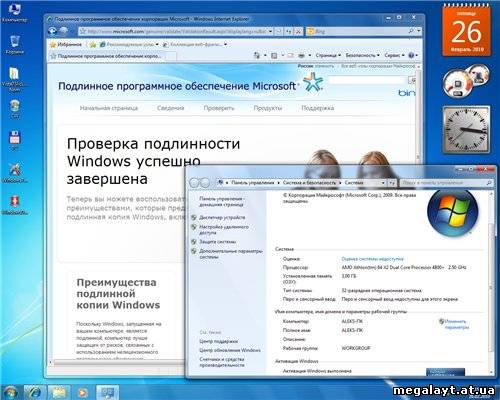Click Центр обновления Windows link
500x400 pixels.
click(230, 350)
